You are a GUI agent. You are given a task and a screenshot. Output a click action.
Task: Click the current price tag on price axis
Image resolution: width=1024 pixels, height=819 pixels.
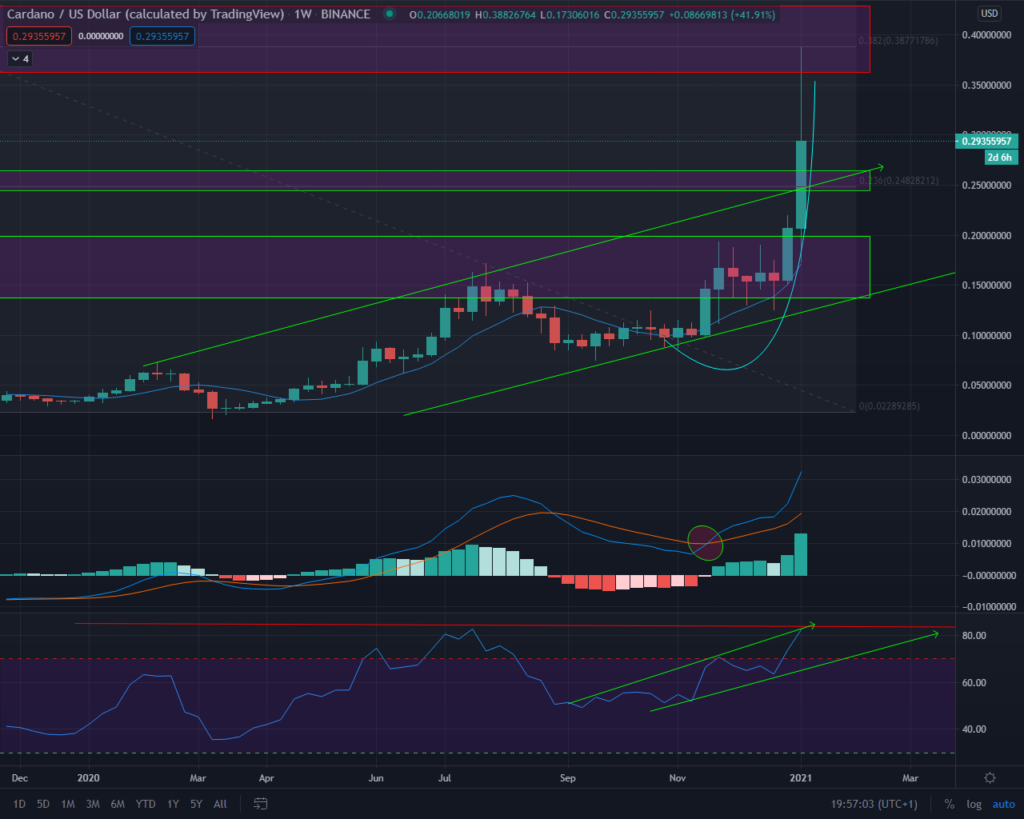point(986,141)
